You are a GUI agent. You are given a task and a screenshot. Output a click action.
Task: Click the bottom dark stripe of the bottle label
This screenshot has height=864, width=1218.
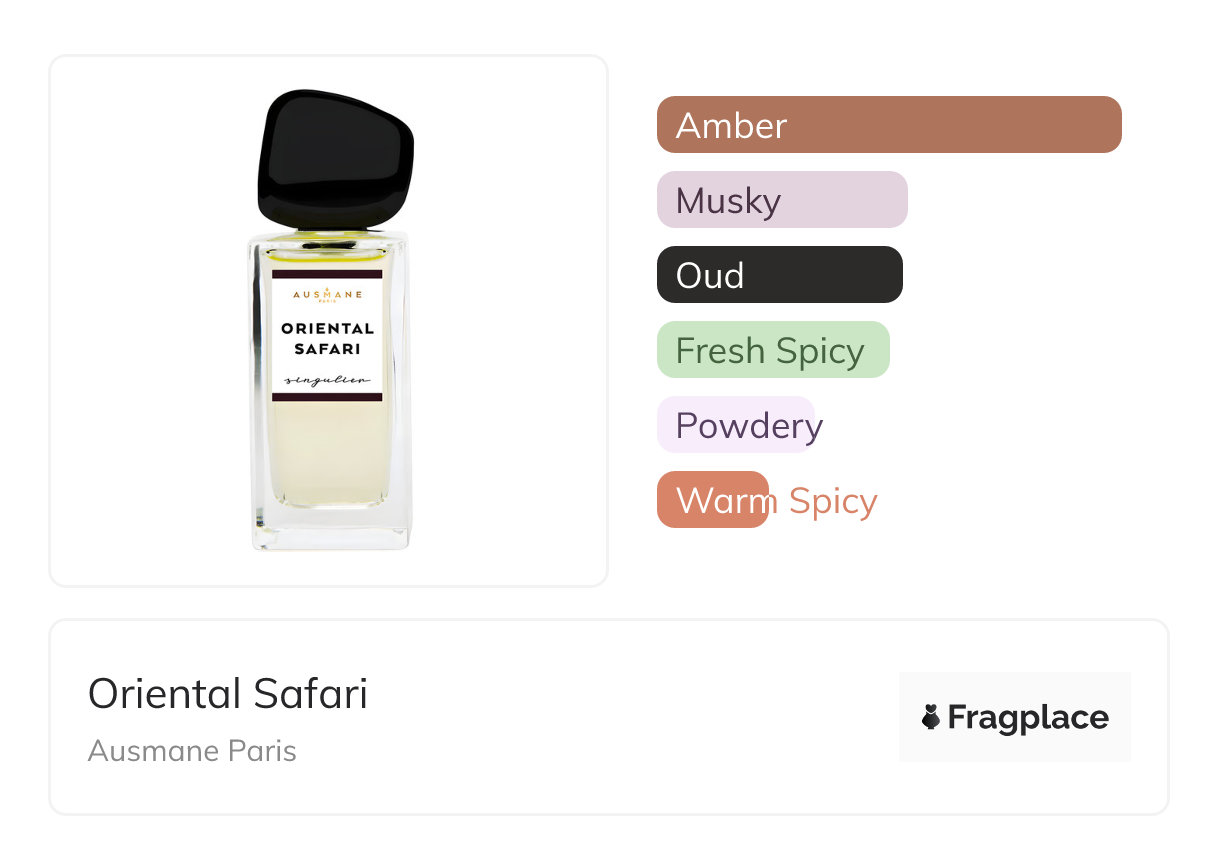tap(327, 397)
